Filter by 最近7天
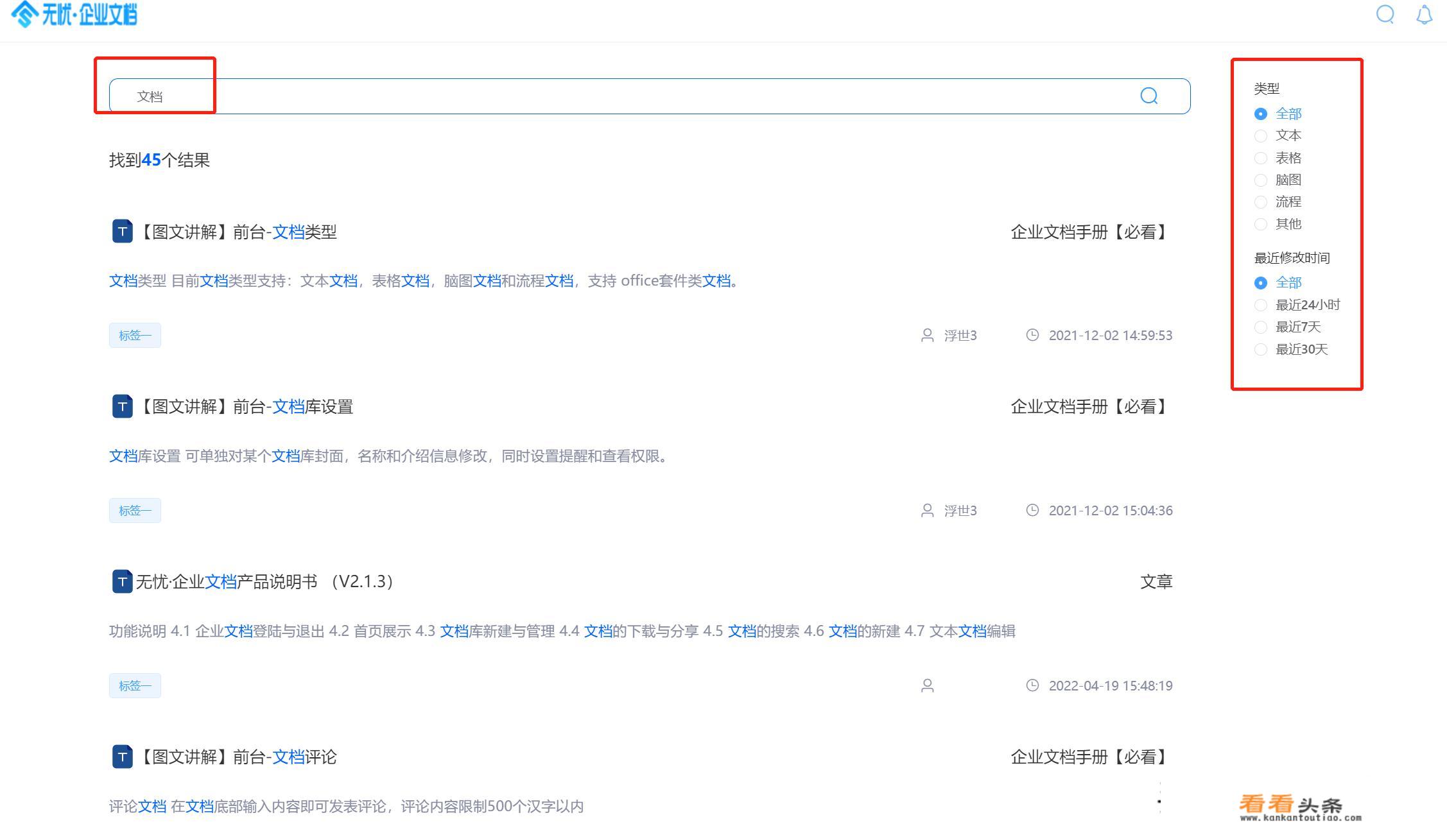This screenshot has width=1447, height=840. coord(1287,327)
